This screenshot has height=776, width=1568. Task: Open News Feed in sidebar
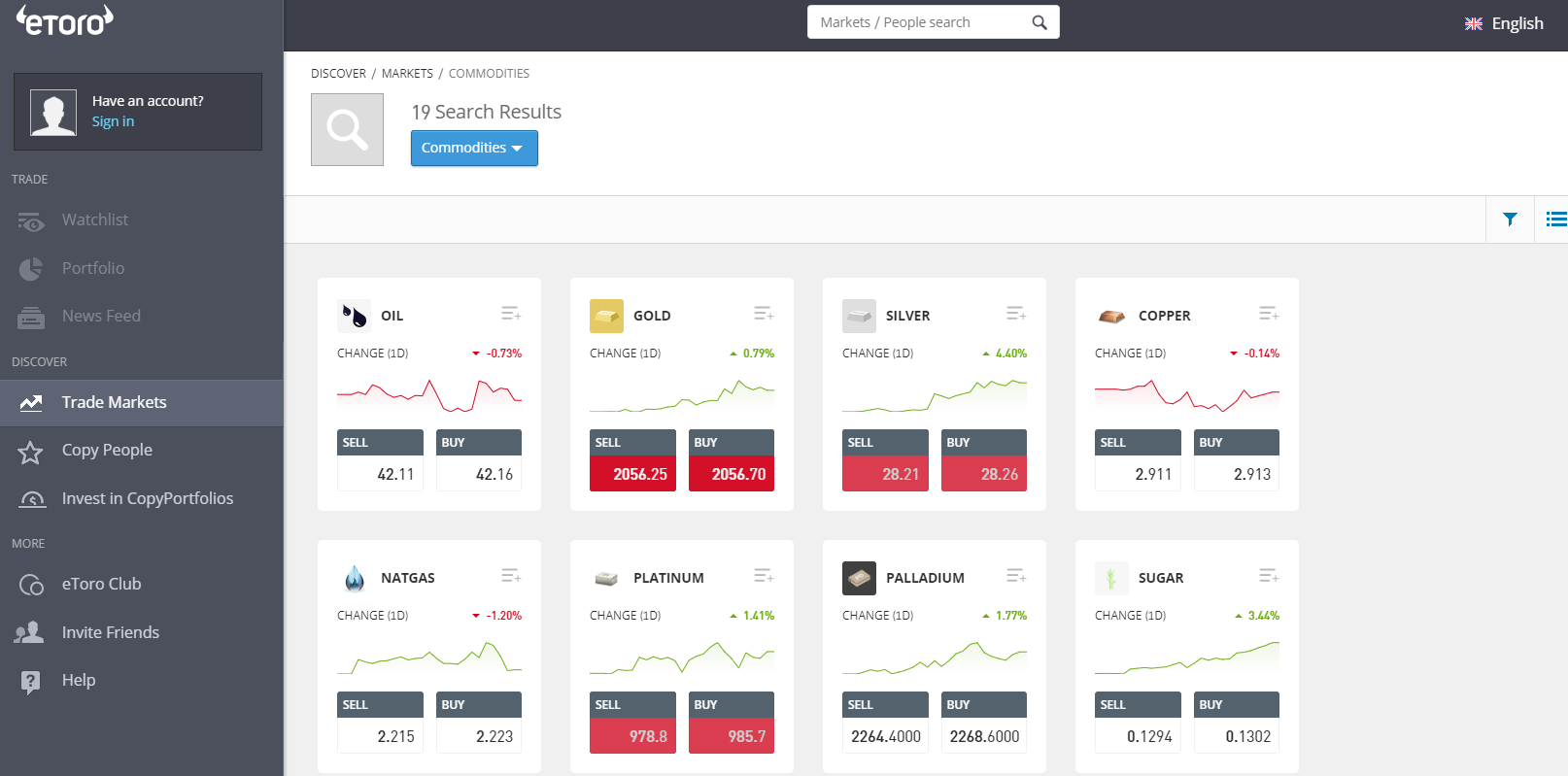pyautogui.click(x=101, y=316)
